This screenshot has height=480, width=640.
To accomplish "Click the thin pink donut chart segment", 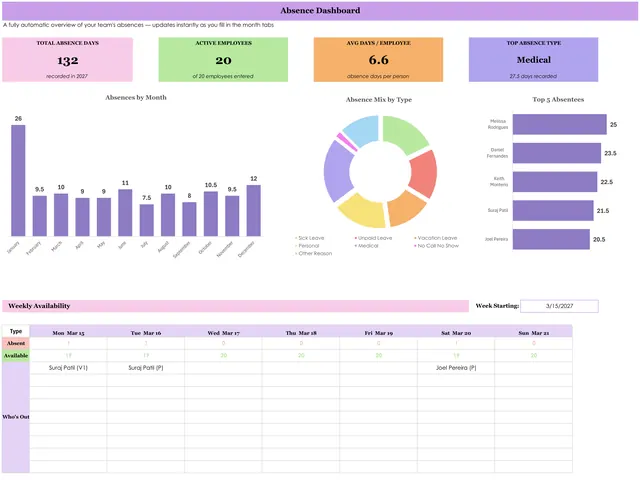I will pos(347,142).
